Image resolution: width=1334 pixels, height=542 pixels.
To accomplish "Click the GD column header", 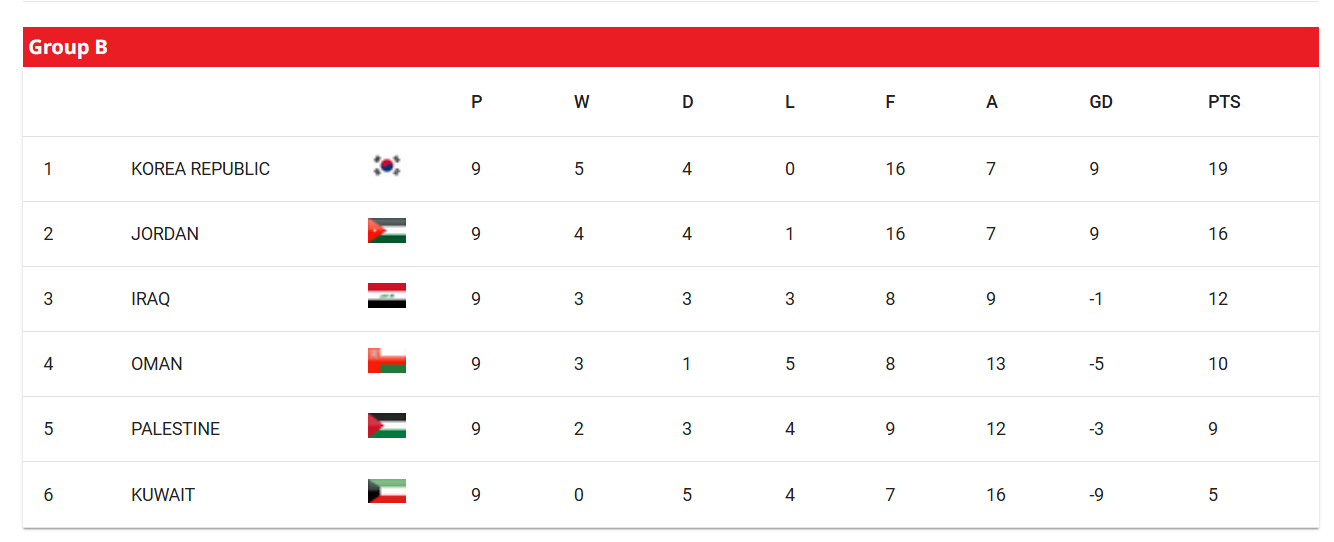I will 1101,102.
